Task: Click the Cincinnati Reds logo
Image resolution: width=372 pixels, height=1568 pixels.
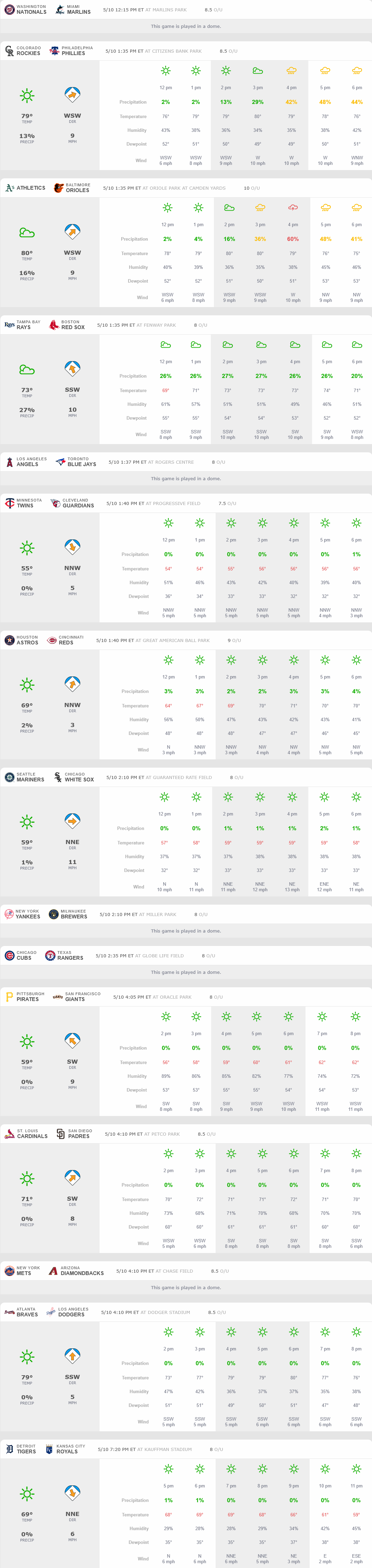Action: click(x=52, y=640)
